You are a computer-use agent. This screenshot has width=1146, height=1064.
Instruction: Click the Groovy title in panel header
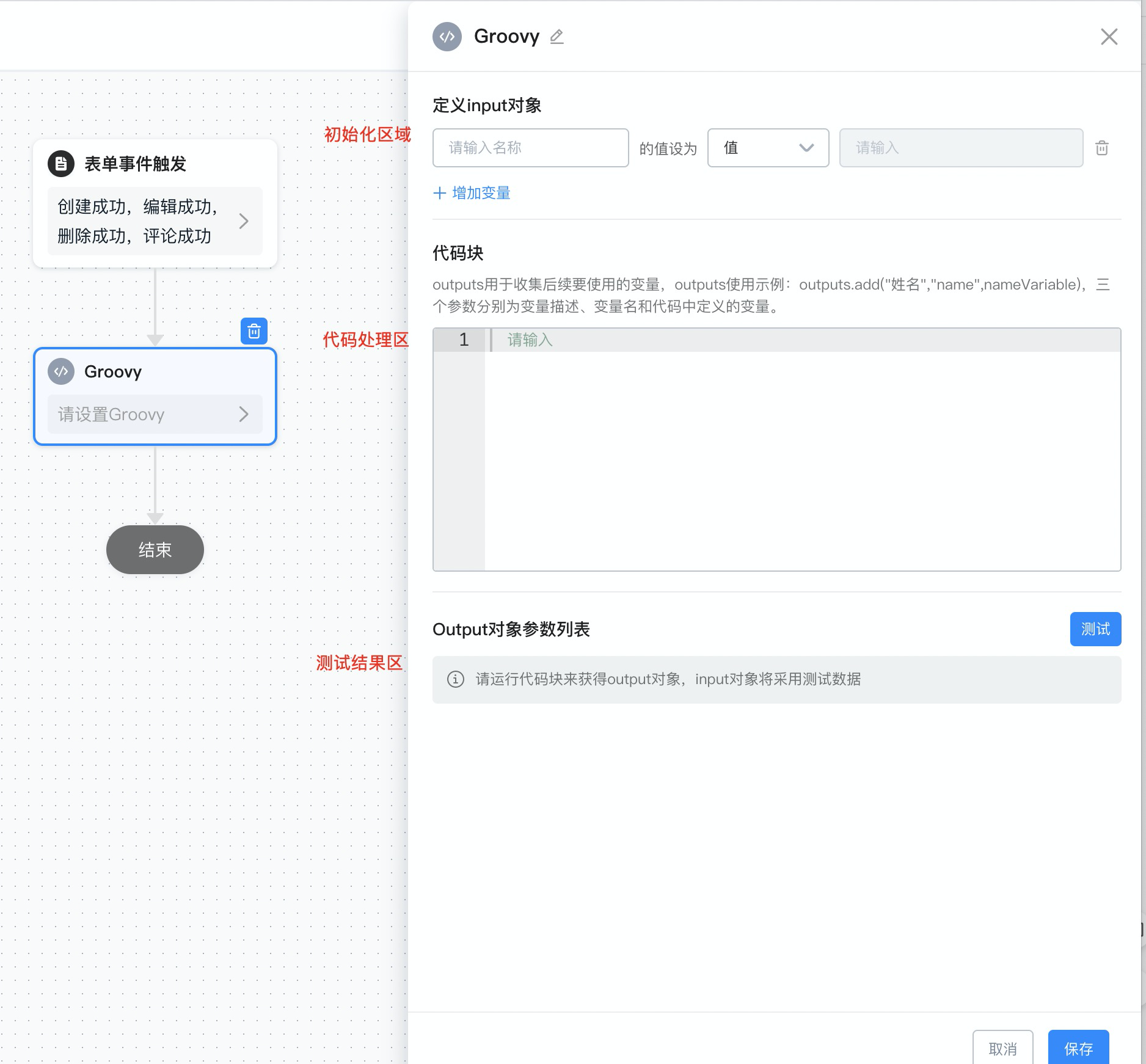[506, 37]
